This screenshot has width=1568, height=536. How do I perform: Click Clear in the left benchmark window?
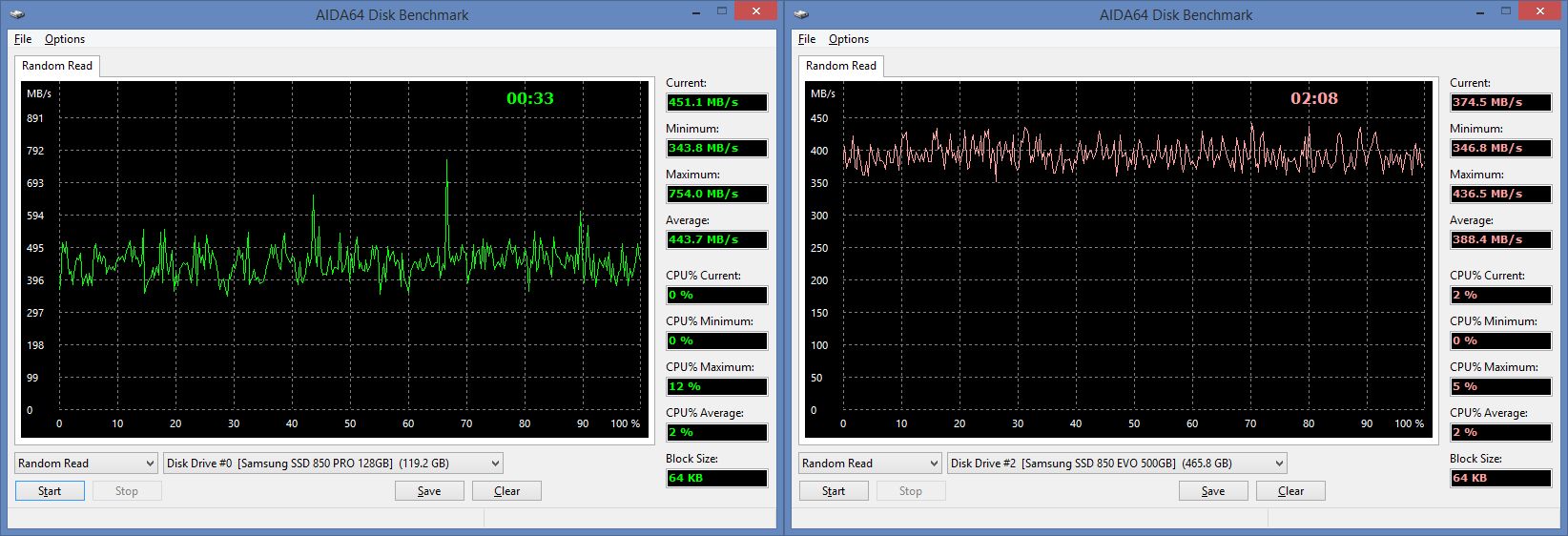click(506, 491)
